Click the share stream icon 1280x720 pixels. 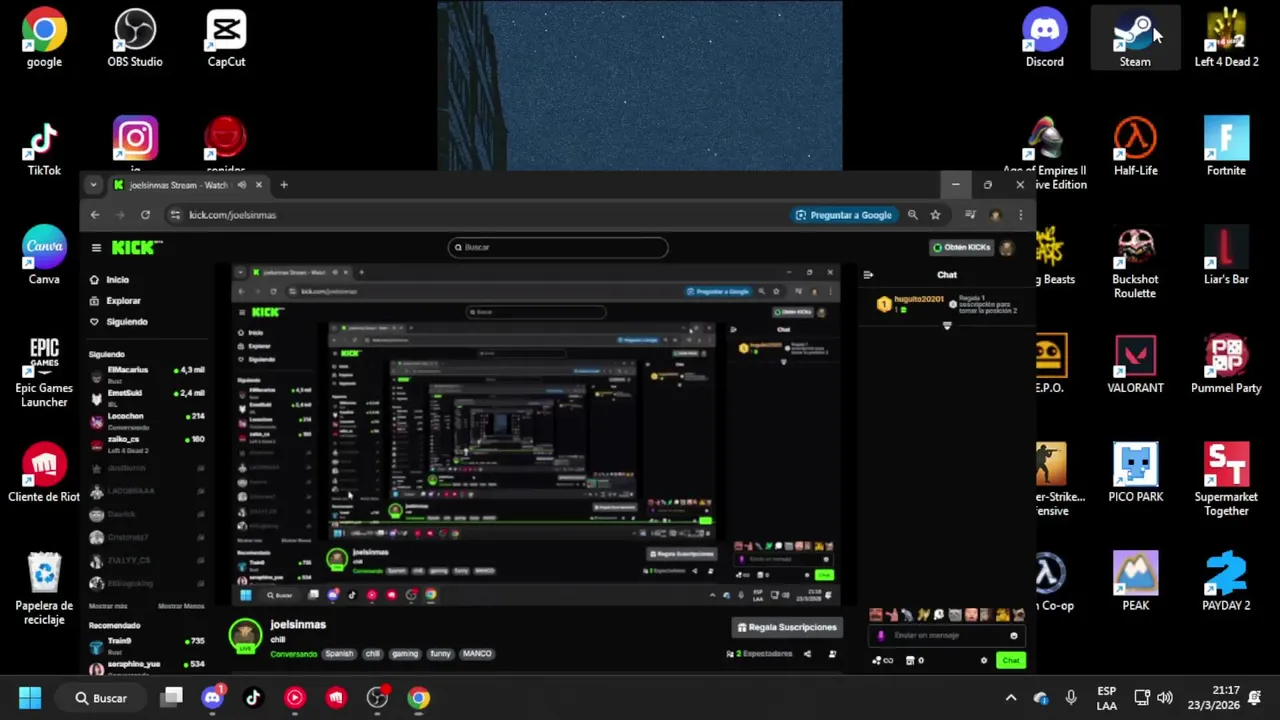807,654
